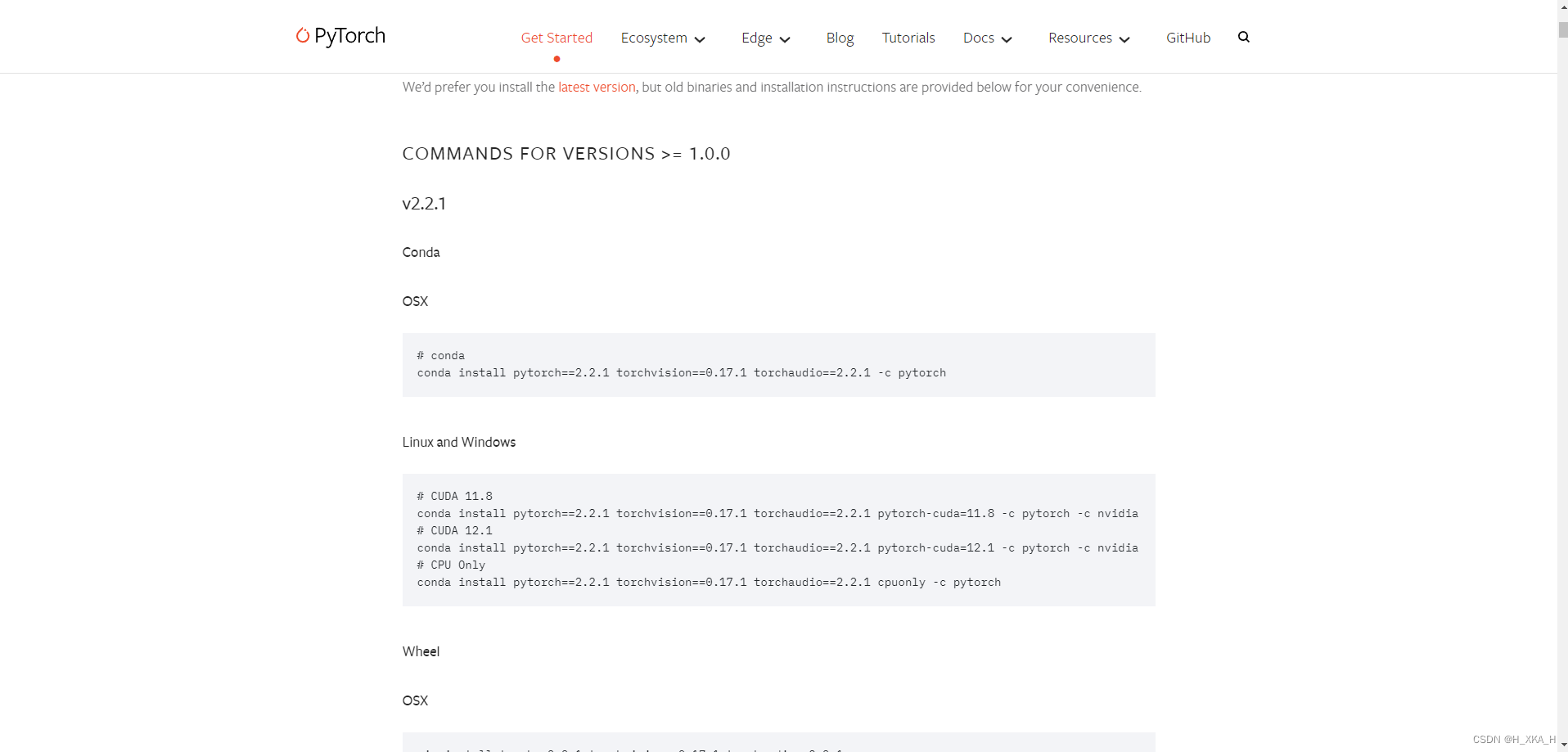Click the conda command with pytorch-cuda=12.1
This screenshot has height=752, width=1568.
[x=777, y=547]
